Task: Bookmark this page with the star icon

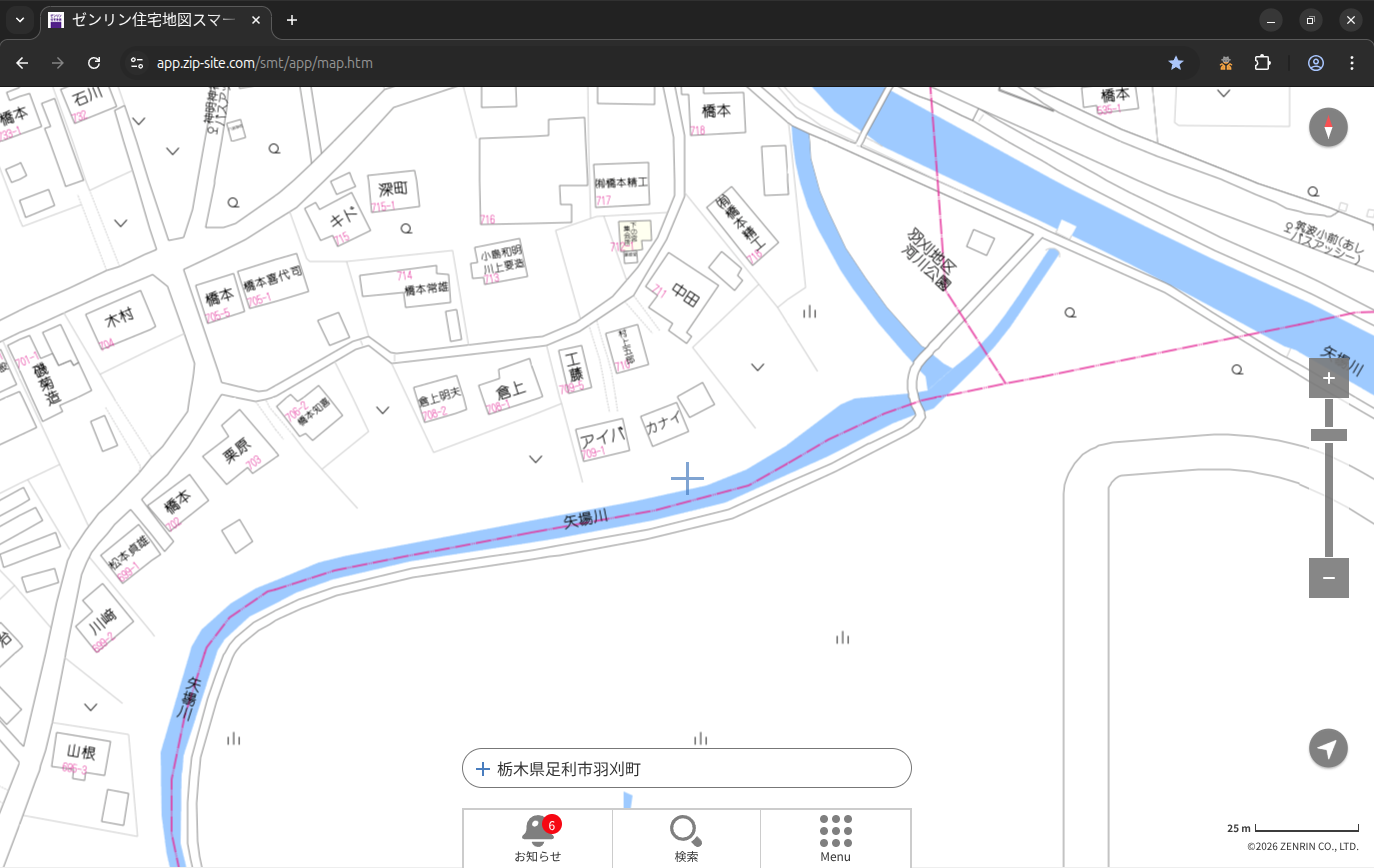Action: coord(1176,63)
